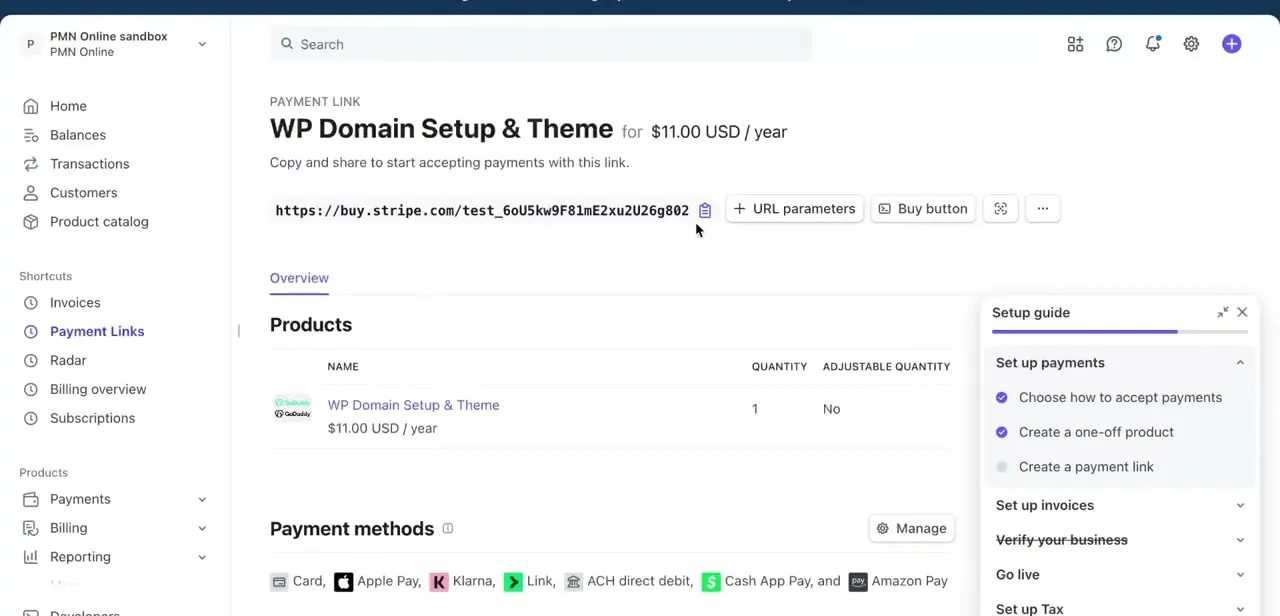The image size is (1280, 616).
Task: Expand the Set up Tax section
Action: (x=1240, y=608)
